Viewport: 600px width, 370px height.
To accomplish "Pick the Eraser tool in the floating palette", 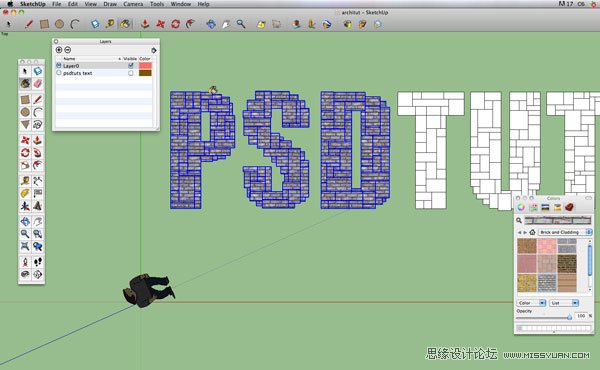I will (x=38, y=83).
